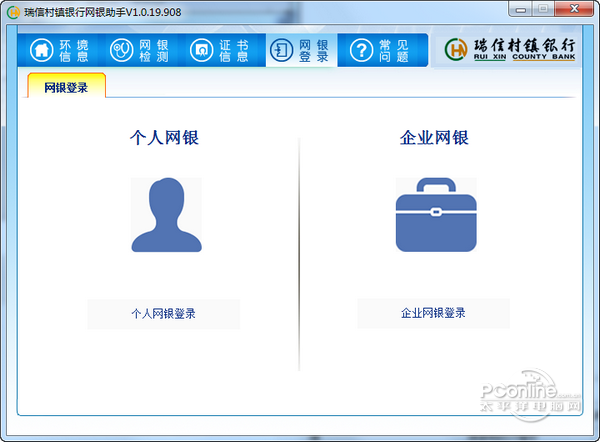Click the disabled maximize window button
Image resolution: width=600 pixels, height=442 pixels.
coord(543,9)
